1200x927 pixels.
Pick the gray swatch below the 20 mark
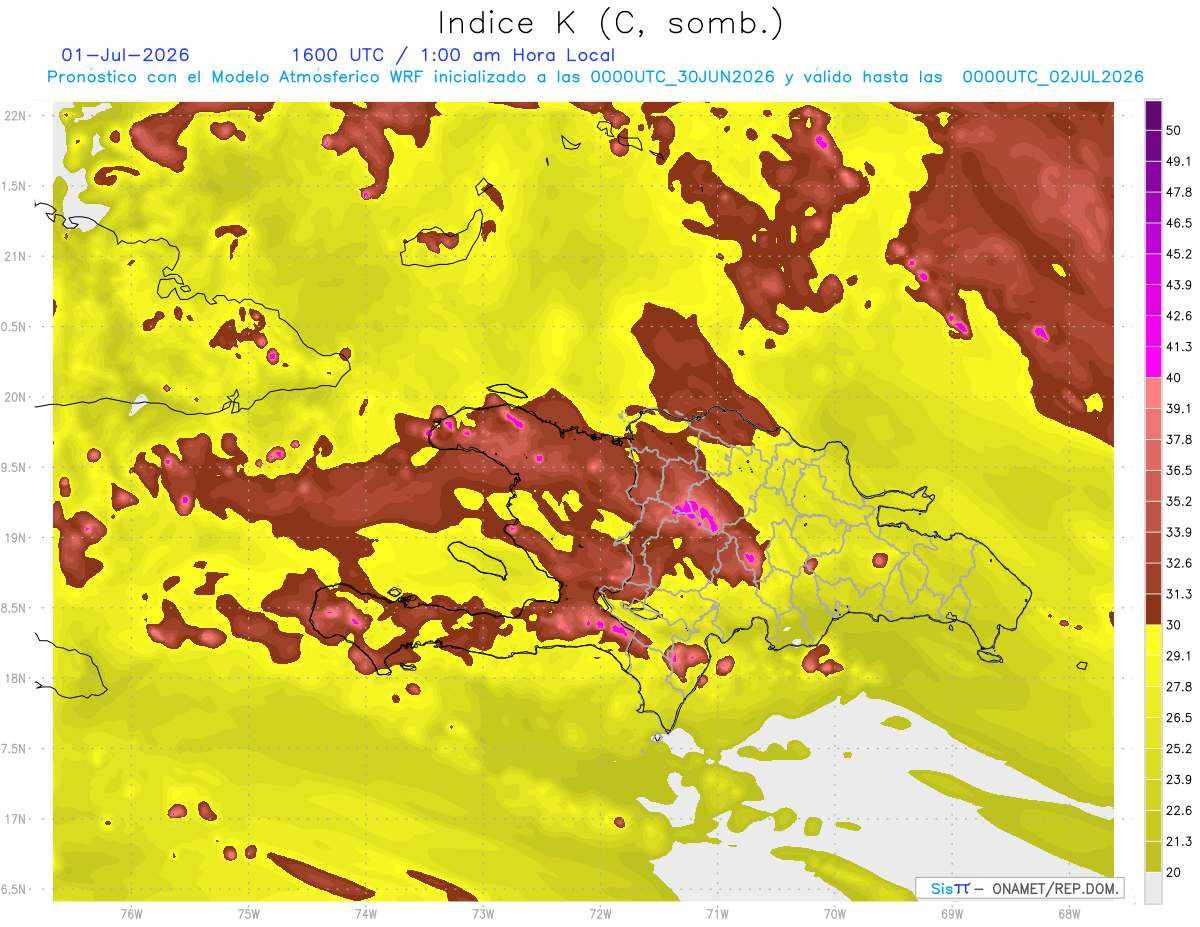coord(1153,887)
